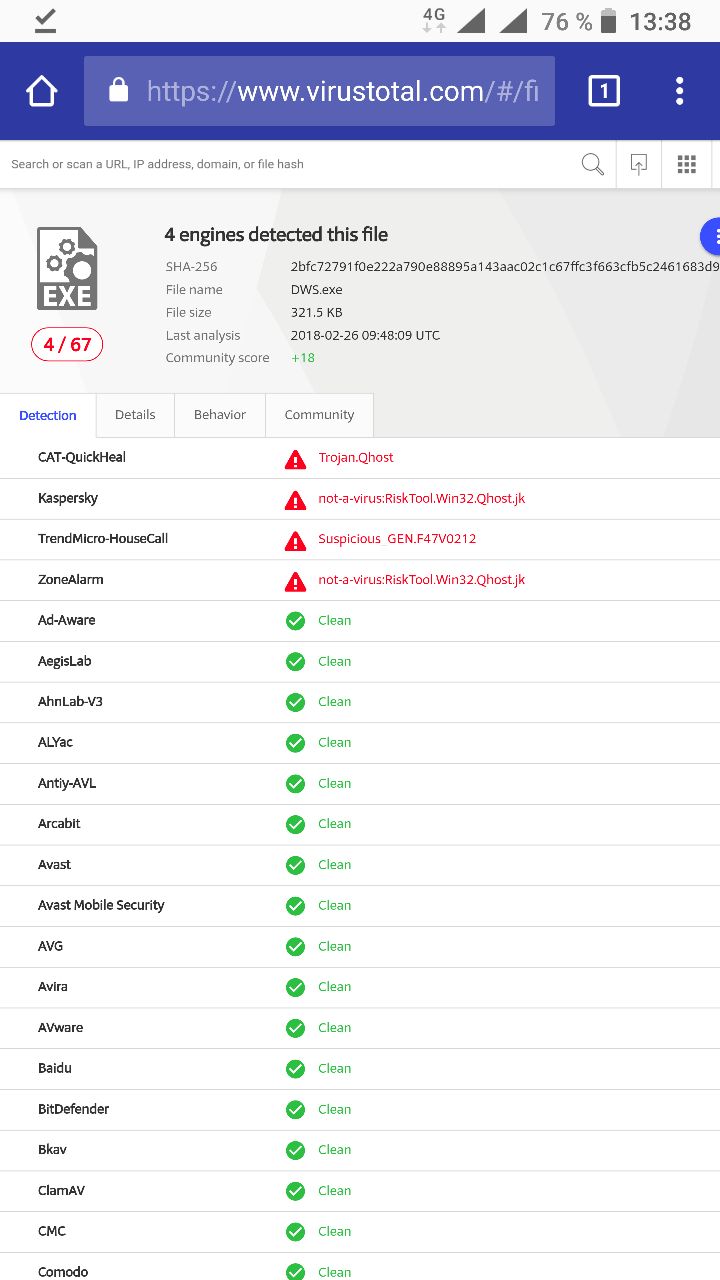The image size is (720, 1280).
Task: Click the EXE file type icon
Action: (x=67, y=268)
